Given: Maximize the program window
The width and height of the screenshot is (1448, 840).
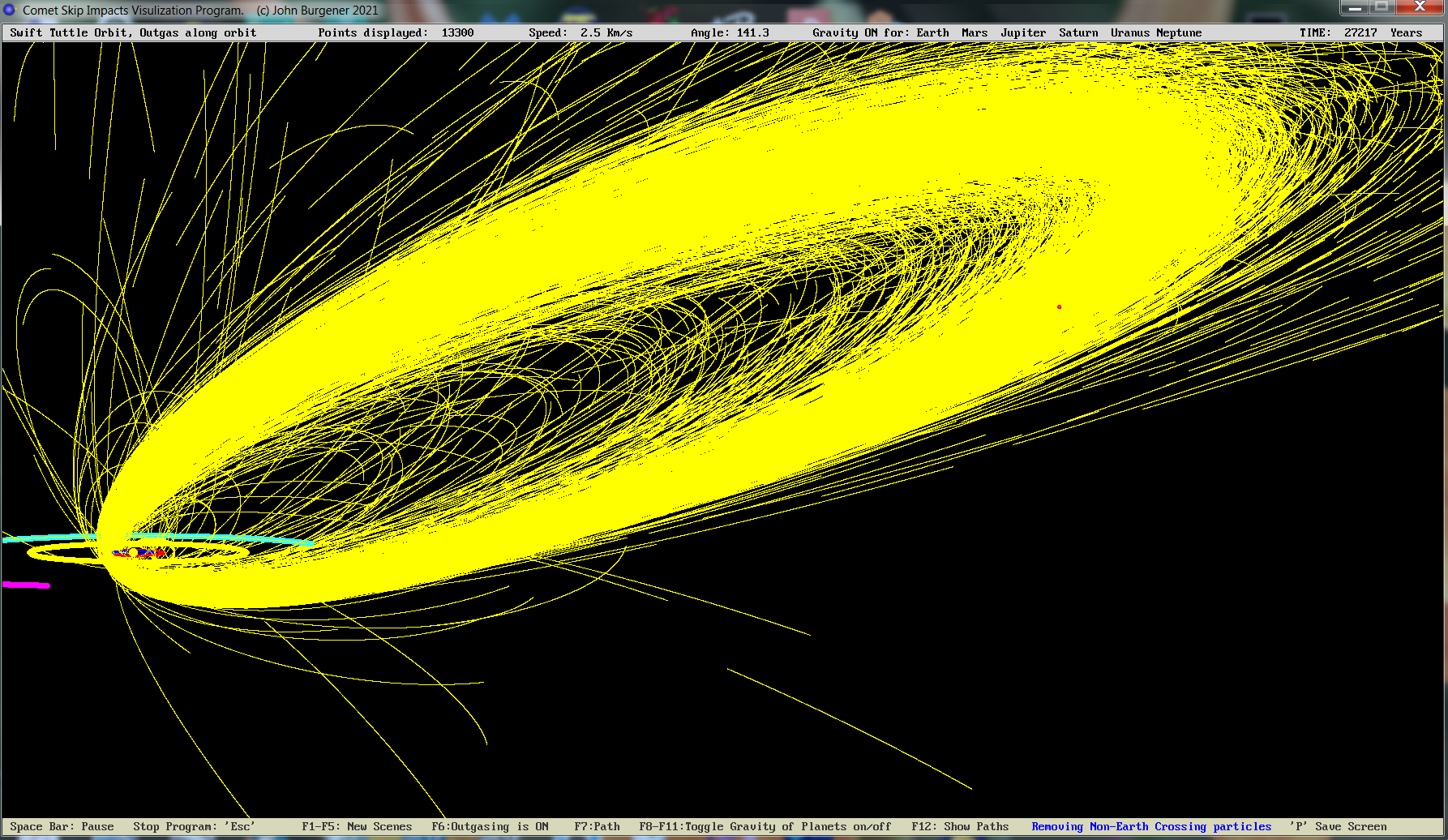Looking at the screenshot, I should [1383, 8].
